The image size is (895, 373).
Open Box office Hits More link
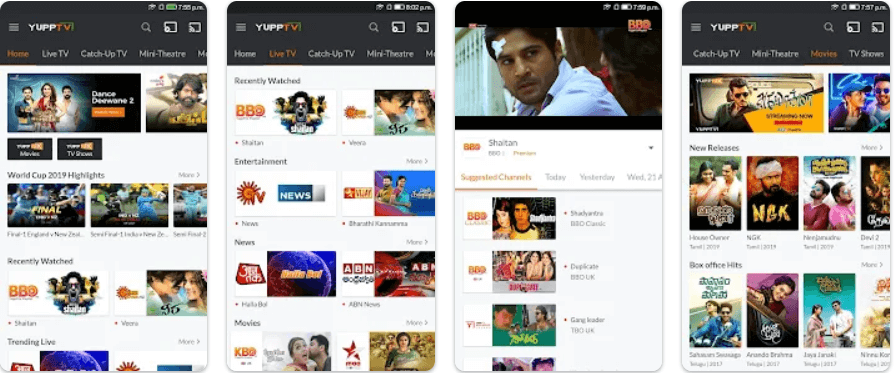(872, 265)
